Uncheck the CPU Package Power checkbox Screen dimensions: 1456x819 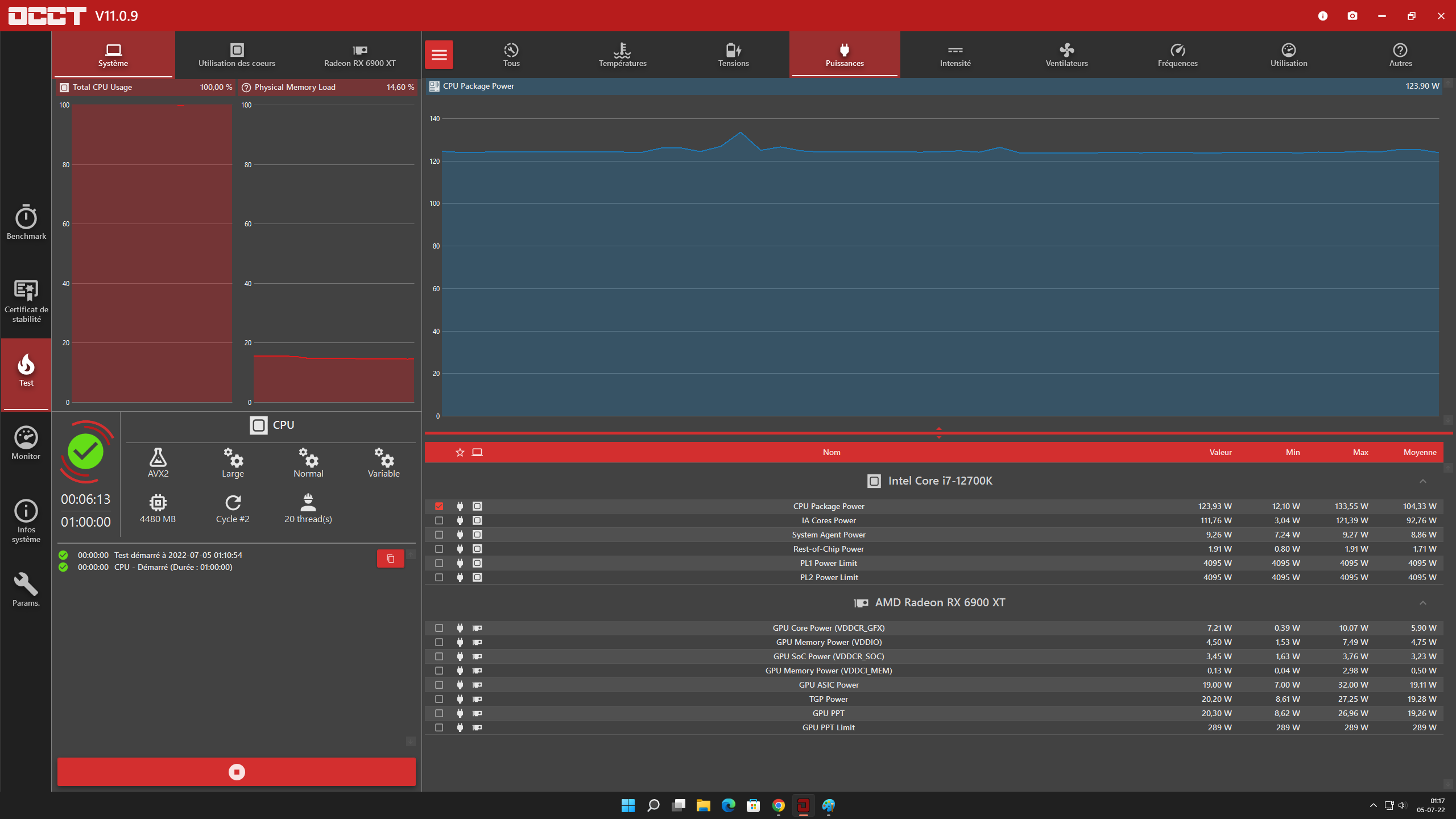[439, 506]
